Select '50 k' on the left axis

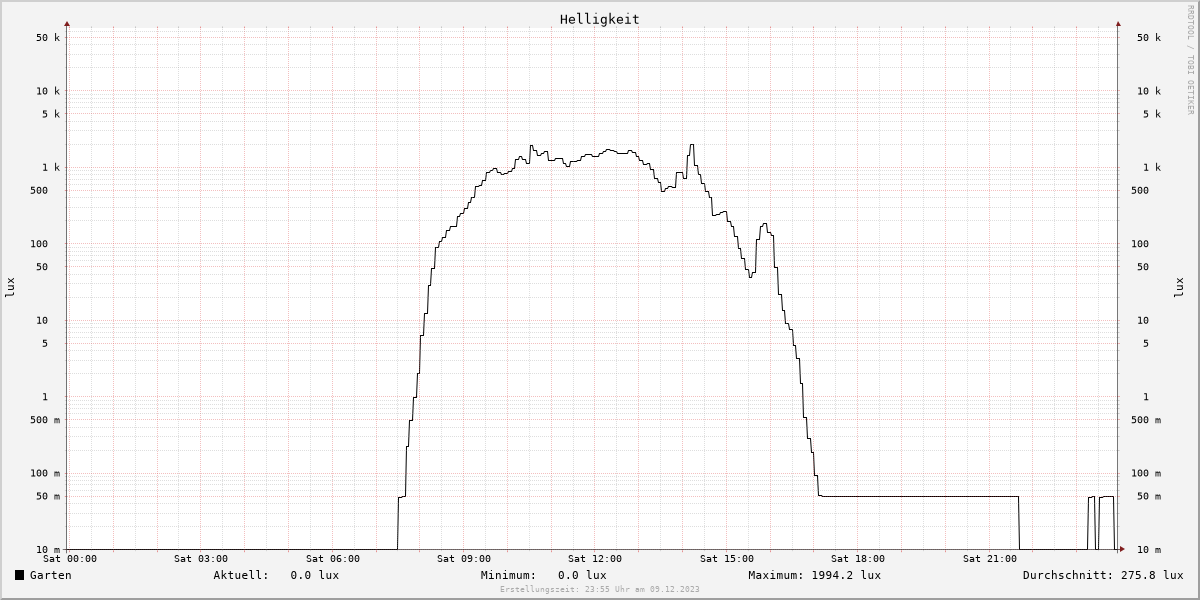tap(48, 38)
